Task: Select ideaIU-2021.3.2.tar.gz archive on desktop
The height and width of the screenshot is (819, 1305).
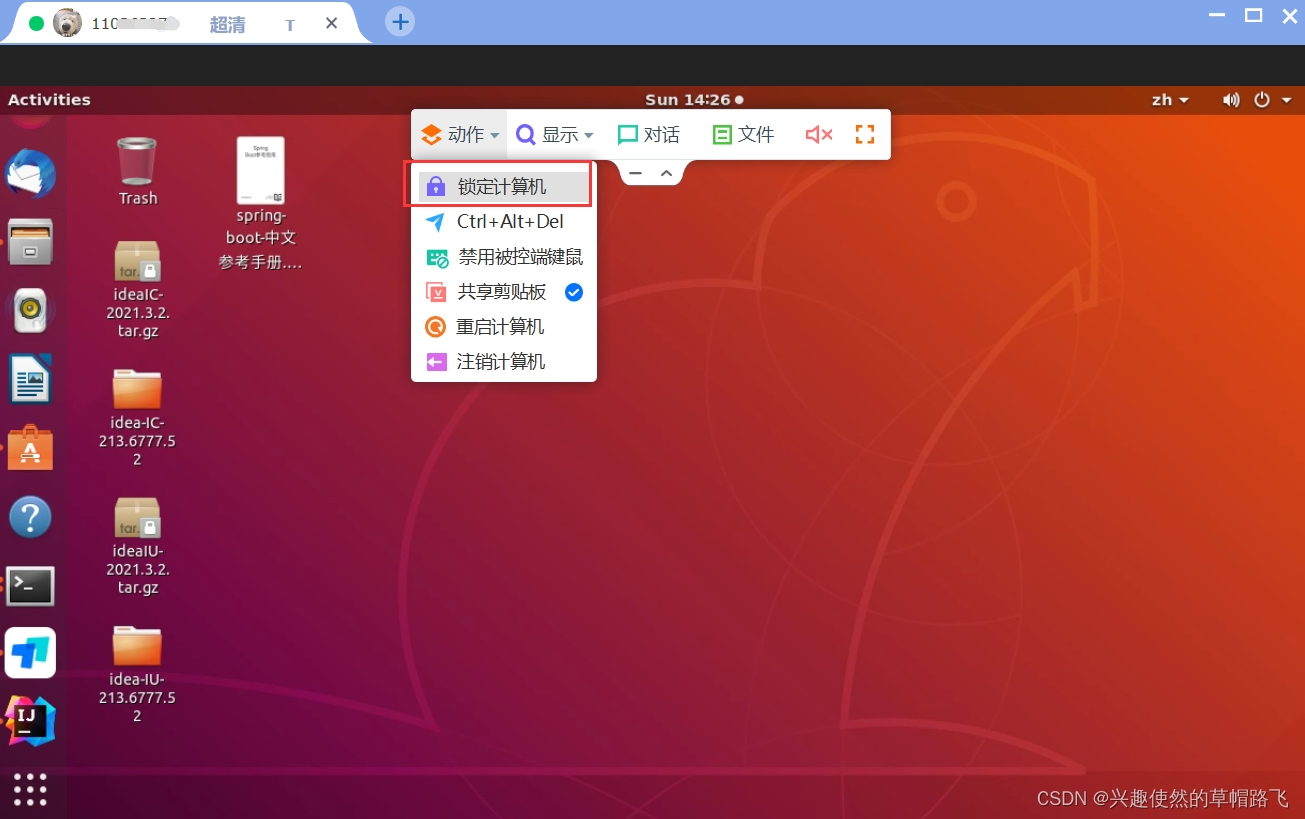Action: [137, 546]
